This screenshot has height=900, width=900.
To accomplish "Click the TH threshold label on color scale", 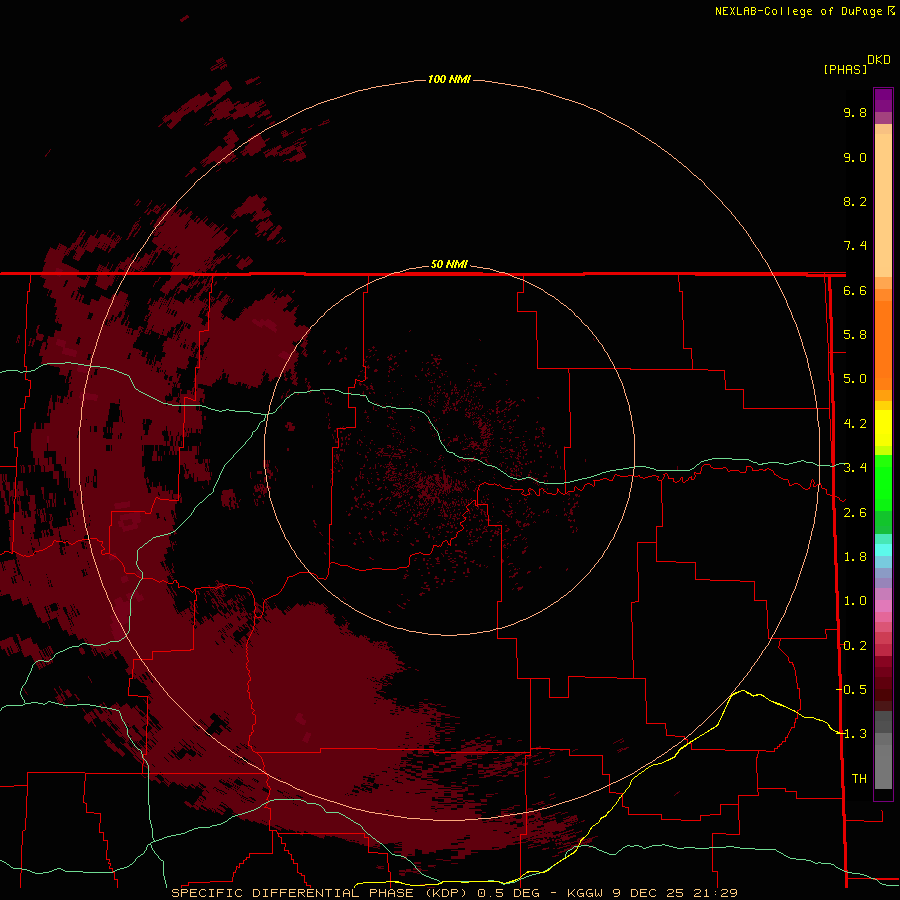I will 859,778.
